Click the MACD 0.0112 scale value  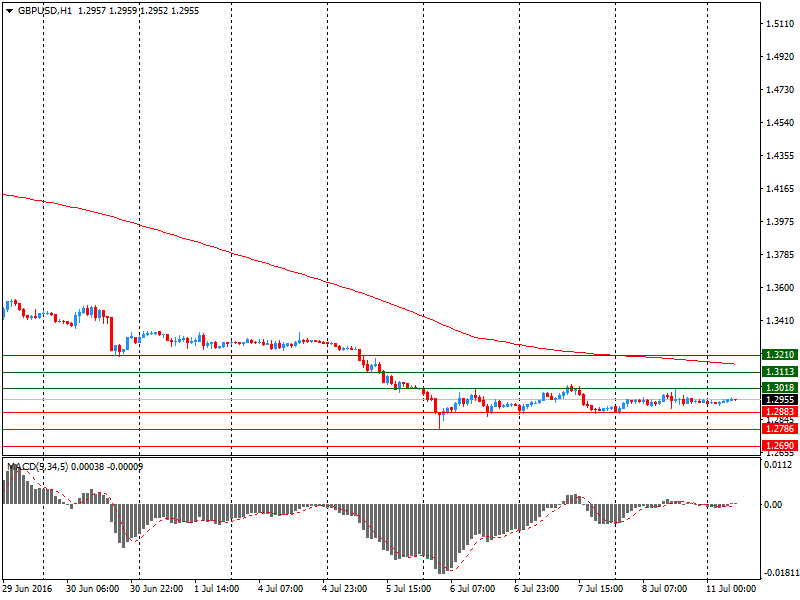click(778, 464)
